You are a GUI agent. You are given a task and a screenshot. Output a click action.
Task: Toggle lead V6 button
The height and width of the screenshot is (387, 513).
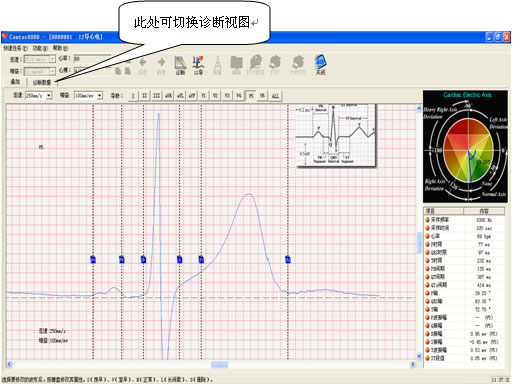tap(263, 96)
